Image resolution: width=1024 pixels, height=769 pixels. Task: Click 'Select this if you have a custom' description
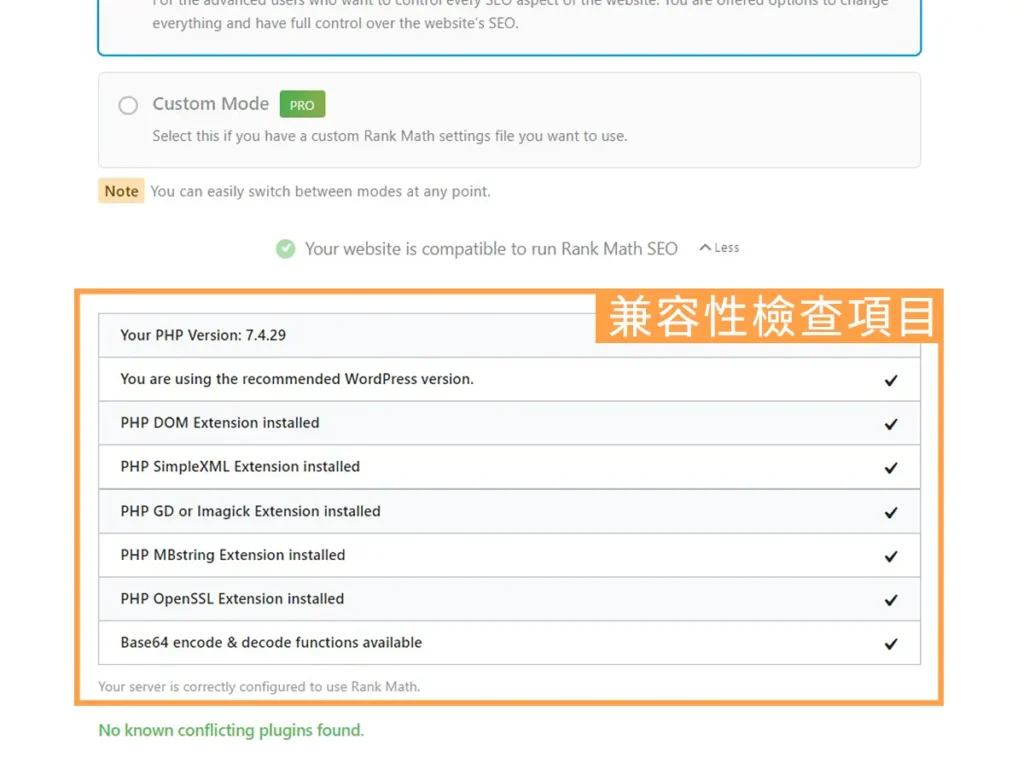[x=390, y=136]
